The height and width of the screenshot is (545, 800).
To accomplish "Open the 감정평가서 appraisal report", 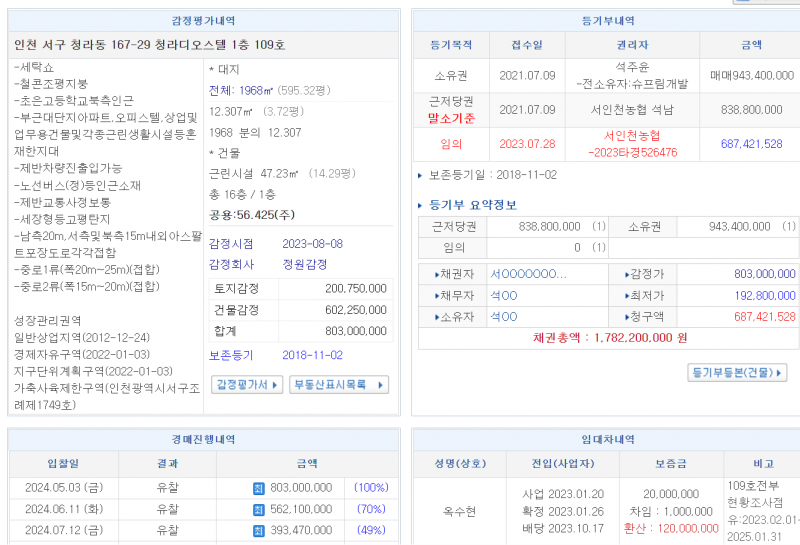I will click(247, 385).
